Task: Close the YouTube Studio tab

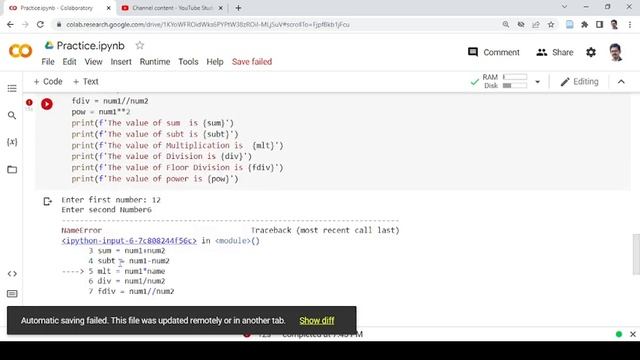Action: (x=220, y=8)
